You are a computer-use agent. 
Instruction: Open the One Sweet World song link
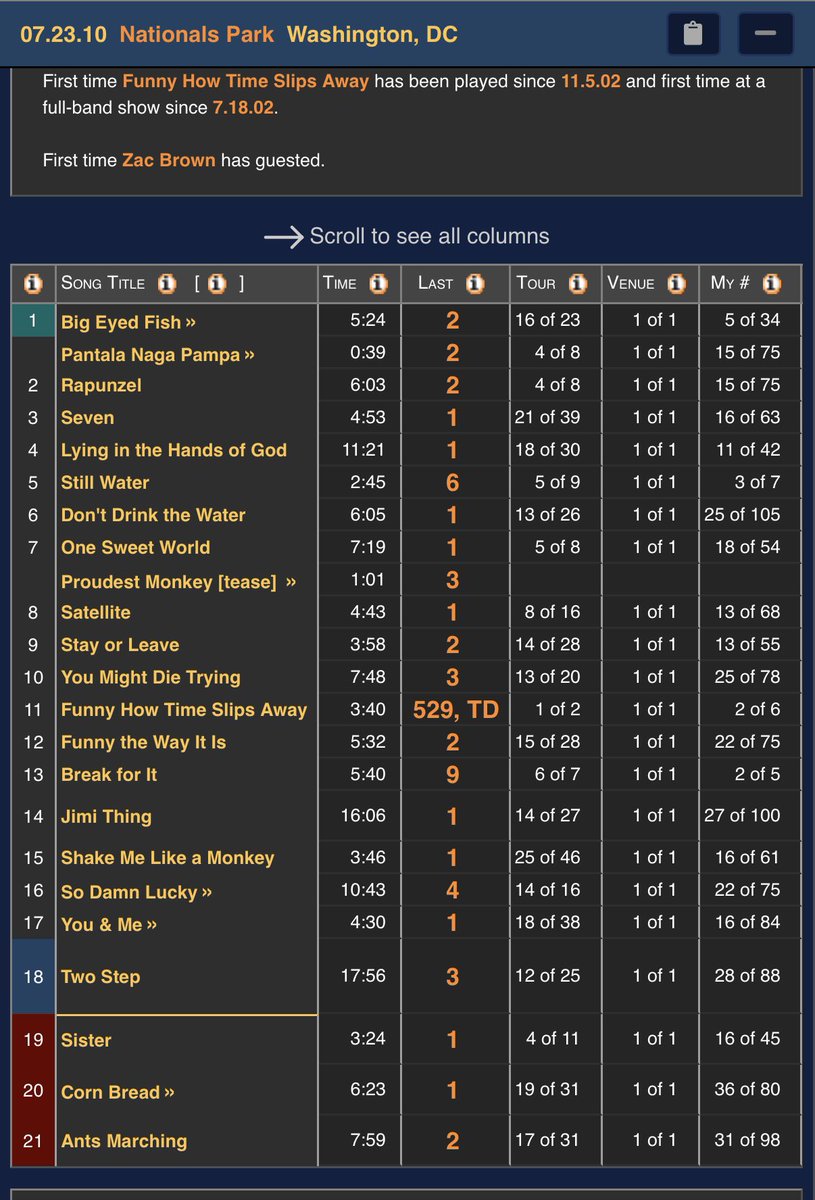(x=135, y=547)
